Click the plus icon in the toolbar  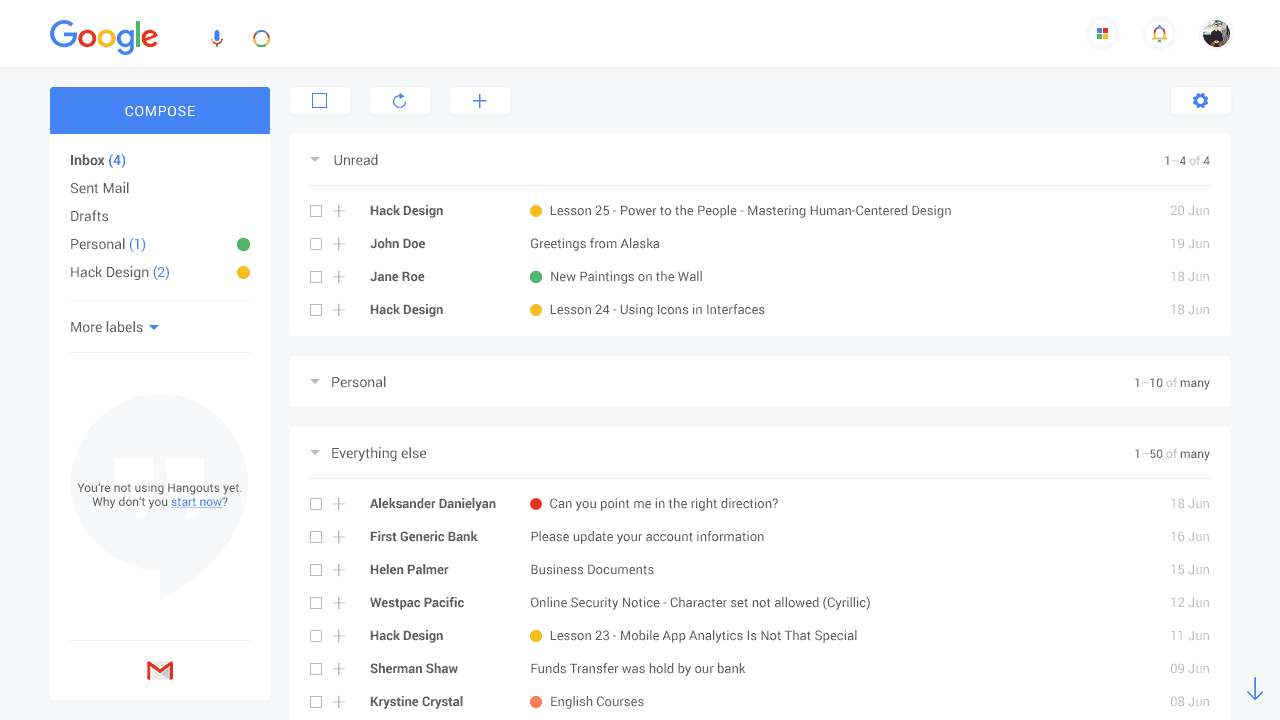pyautogui.click(x=479, y=100)
